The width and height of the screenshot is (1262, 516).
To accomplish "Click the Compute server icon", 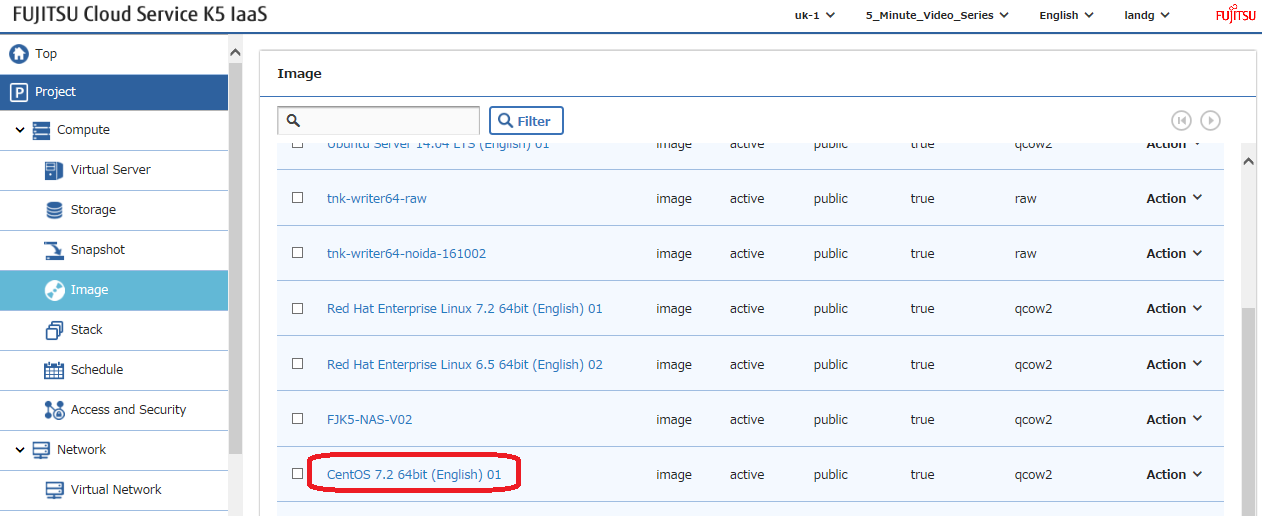I will point(41,130).
